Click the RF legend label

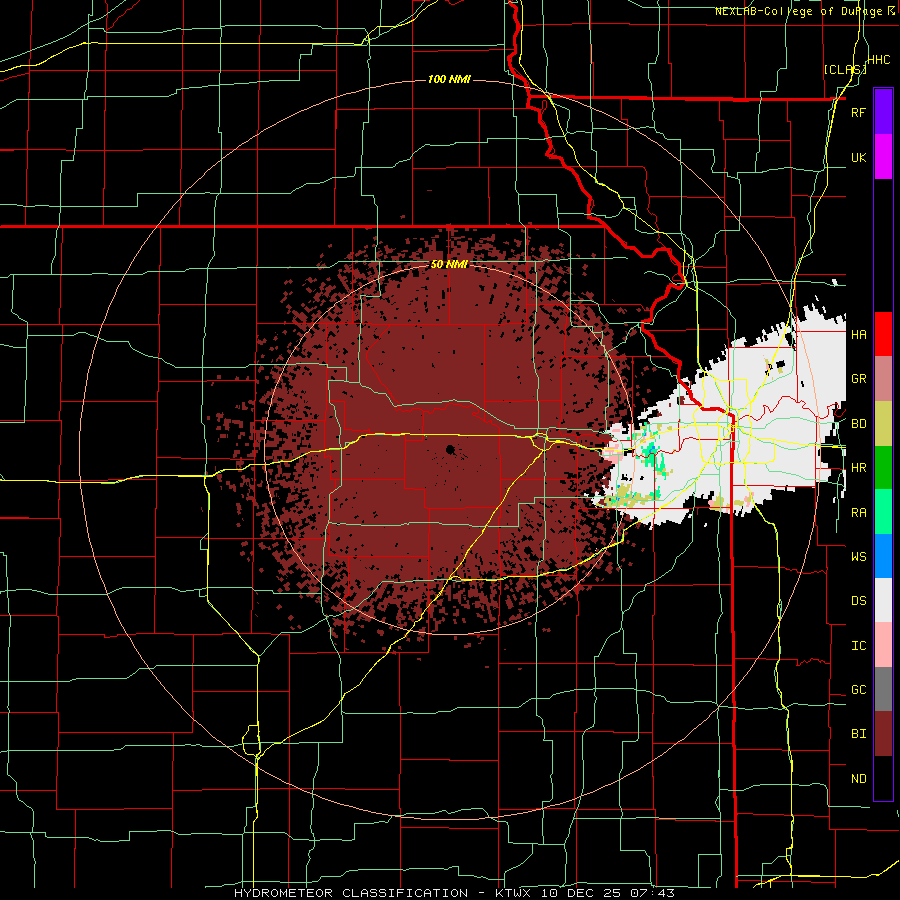[x=858, y=112]
